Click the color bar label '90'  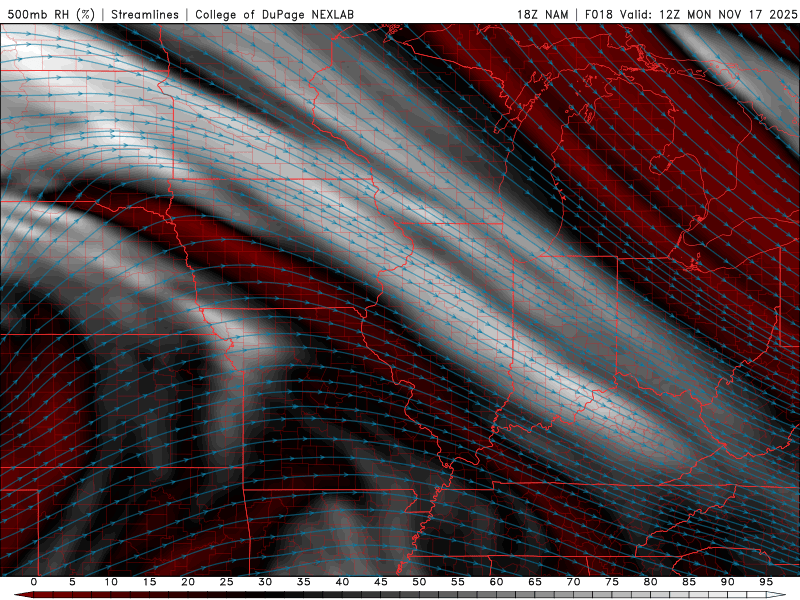click(x=727, y=582)
